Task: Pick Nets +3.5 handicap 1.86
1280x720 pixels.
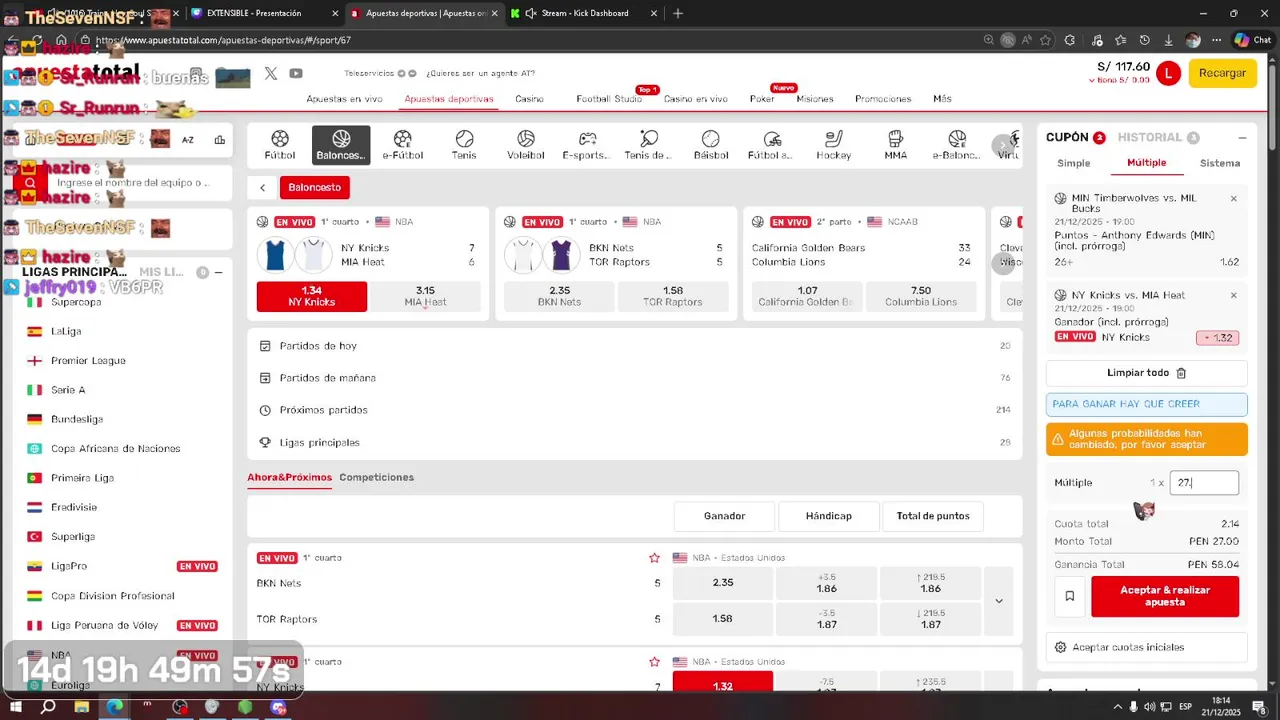Action: 826,583
